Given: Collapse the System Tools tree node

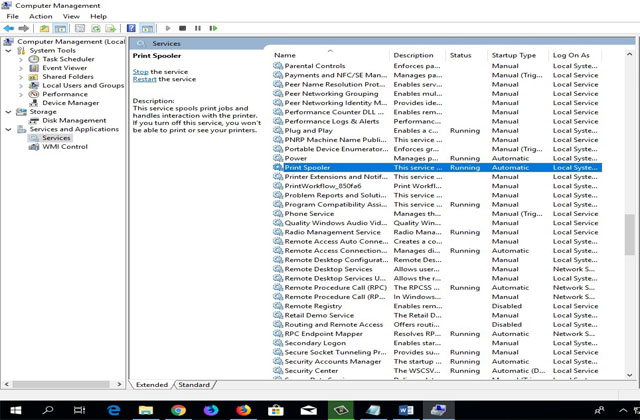Looking at the screenshot, I should 9,51.
